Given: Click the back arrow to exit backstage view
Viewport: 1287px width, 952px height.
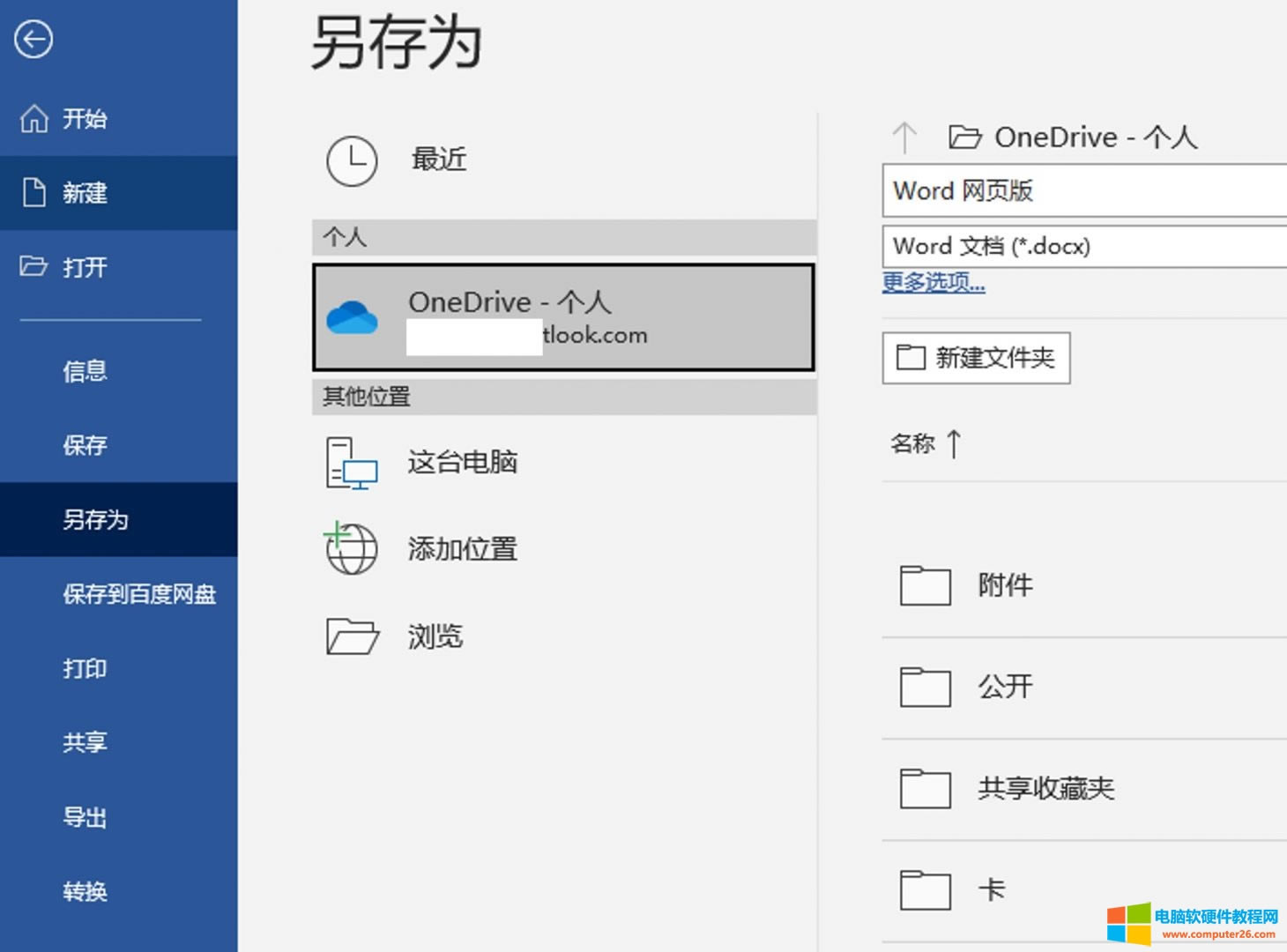Looking at the screenshot, I should tap(33, 40).
